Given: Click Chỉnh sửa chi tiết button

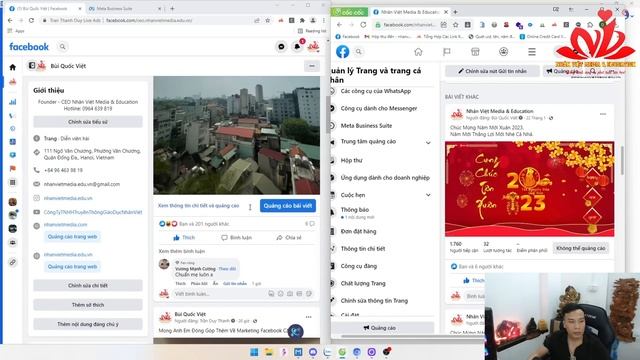Looking at the screenshot, I should click(x=88, y=285).
